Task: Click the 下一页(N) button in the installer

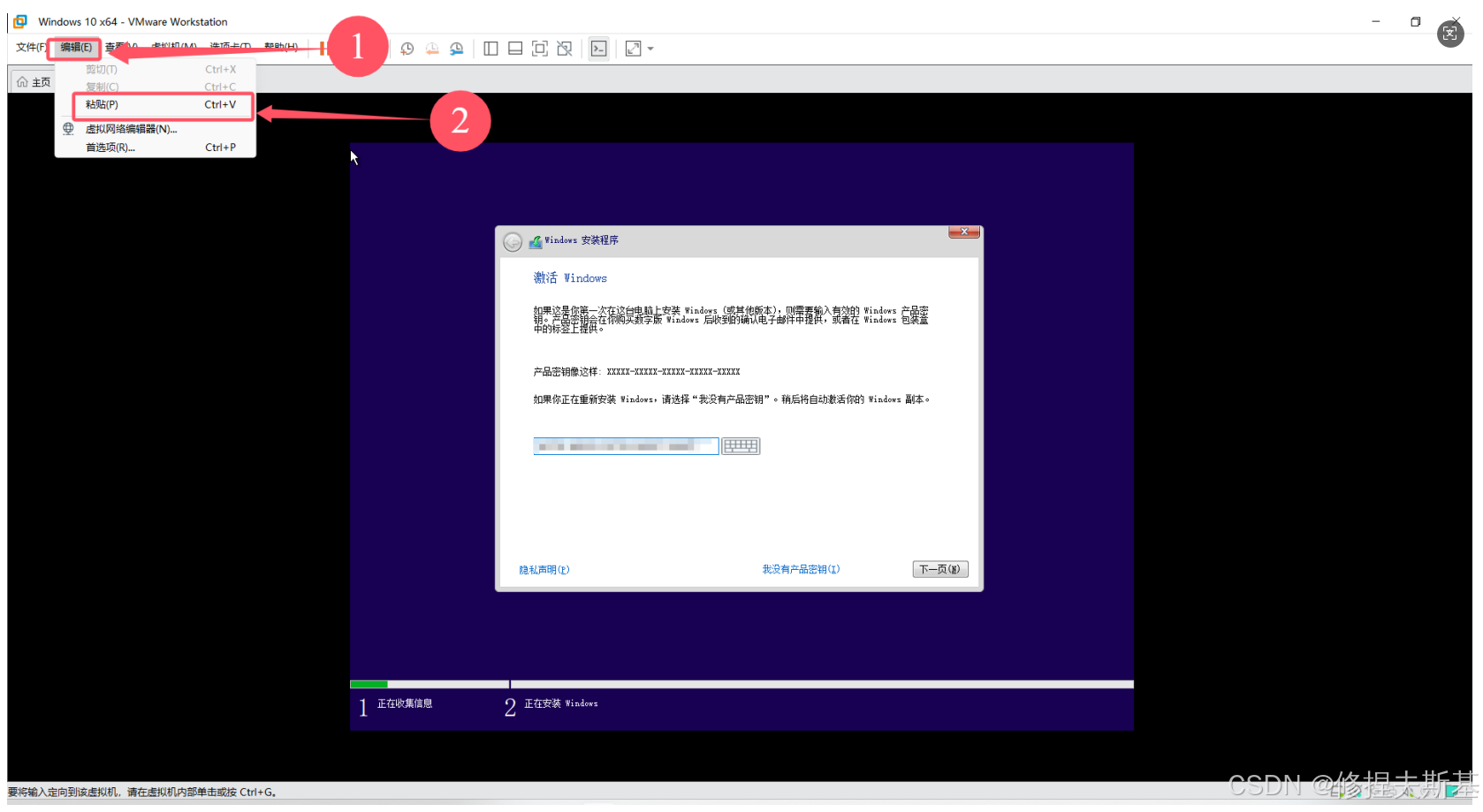Action: pyautogui.click(x=939, y=568)
